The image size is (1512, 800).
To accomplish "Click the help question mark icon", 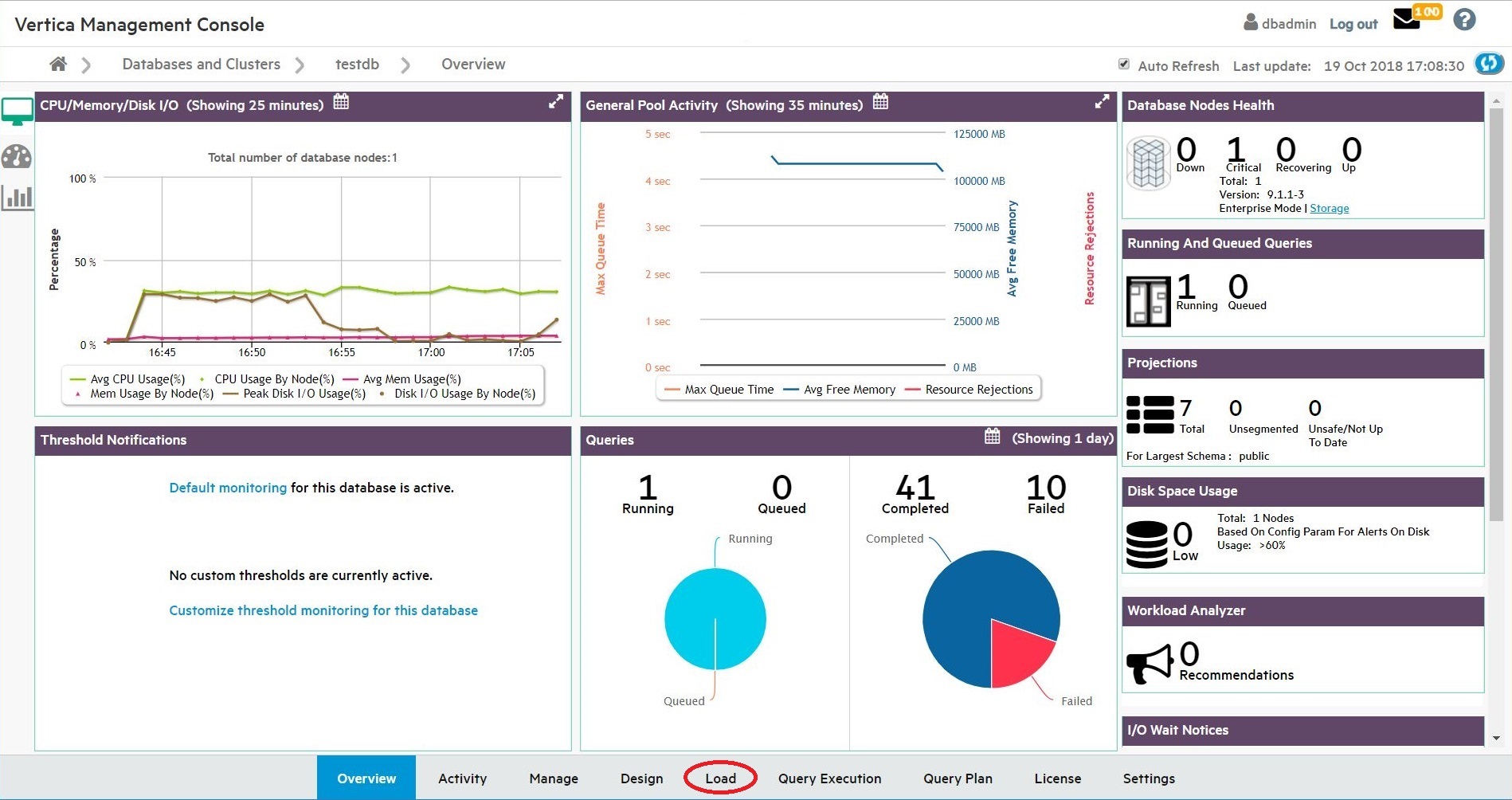I will pyautogui.click(x=1464, y=20).
